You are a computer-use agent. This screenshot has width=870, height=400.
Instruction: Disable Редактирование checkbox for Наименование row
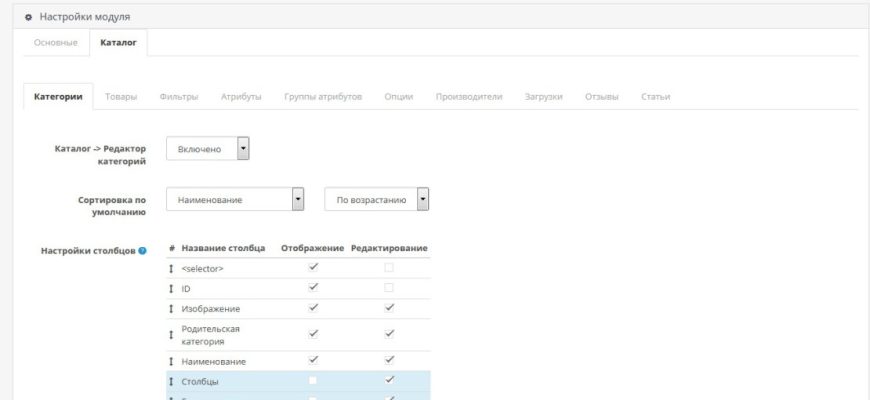click(389, 360)
